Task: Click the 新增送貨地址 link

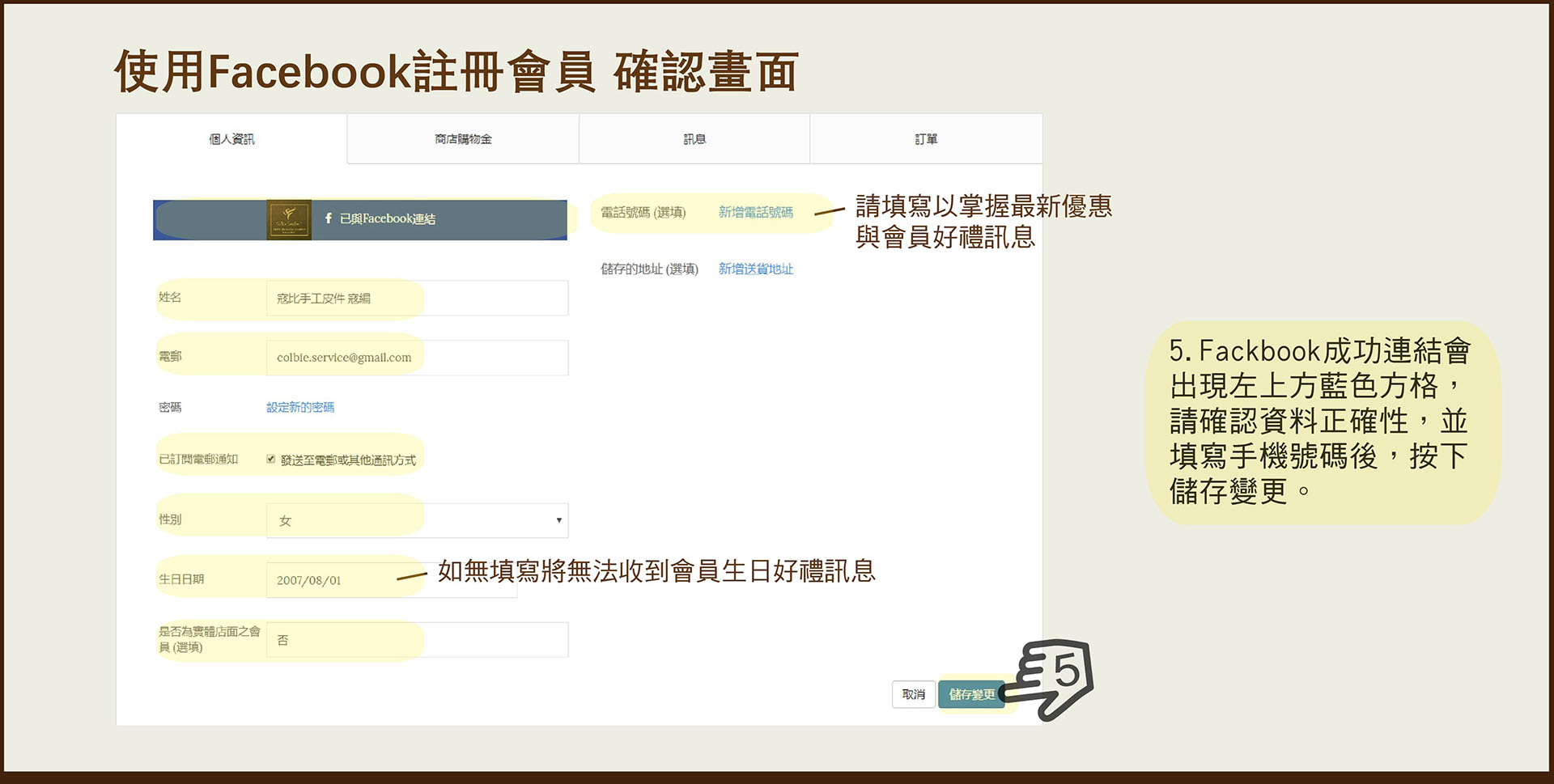Action: pyautogui.click(x=755, y=269)
